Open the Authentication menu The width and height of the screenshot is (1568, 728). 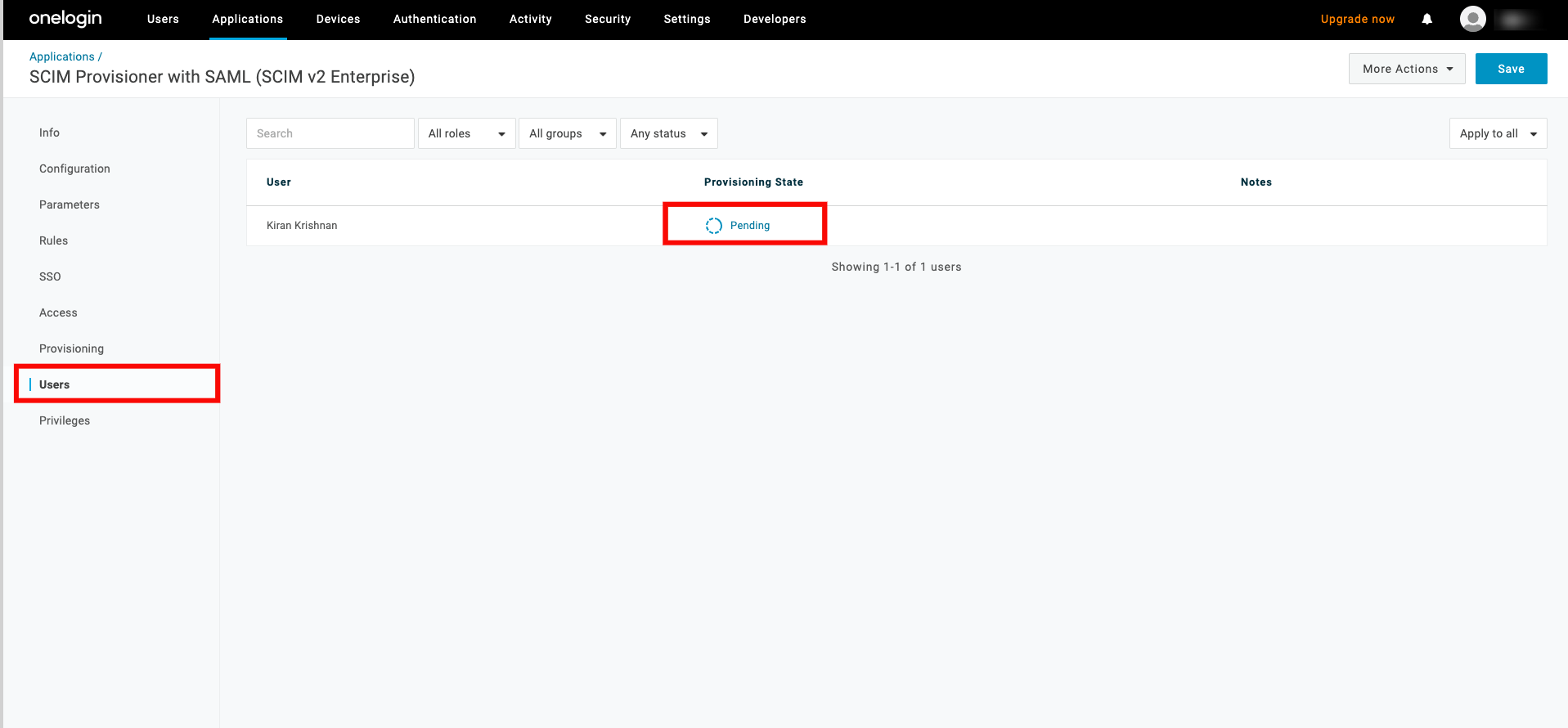tap(435, 19)
